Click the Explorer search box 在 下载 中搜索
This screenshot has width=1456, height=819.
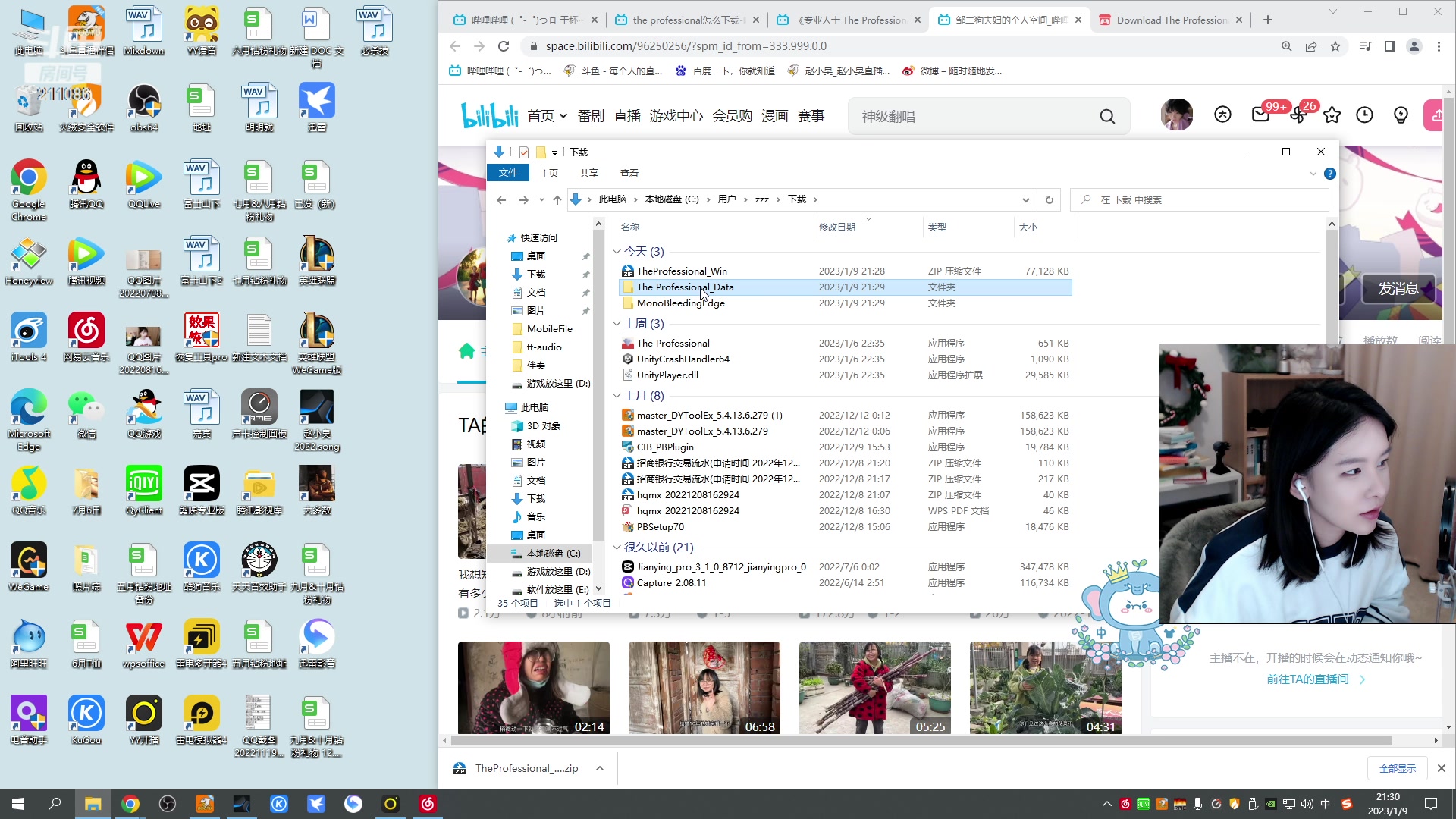click(x=1200, y=199)
